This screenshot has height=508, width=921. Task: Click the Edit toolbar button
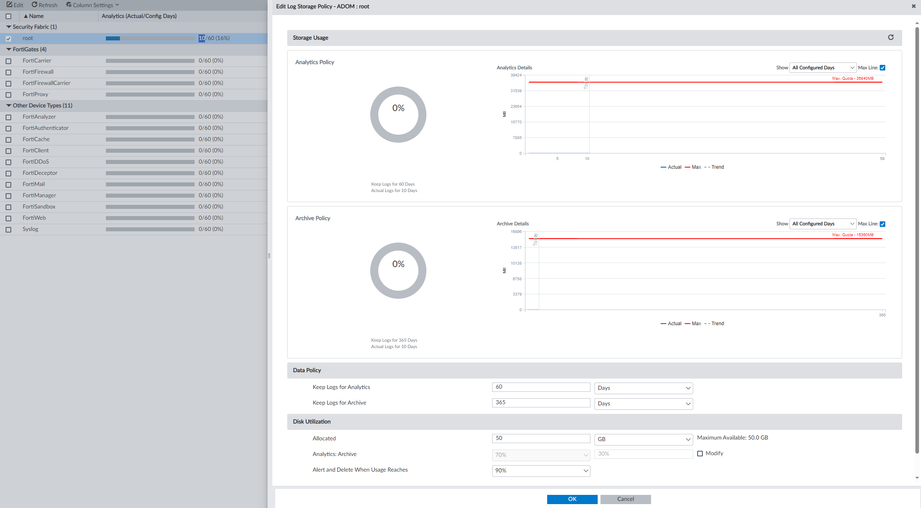tap(14, 5)
